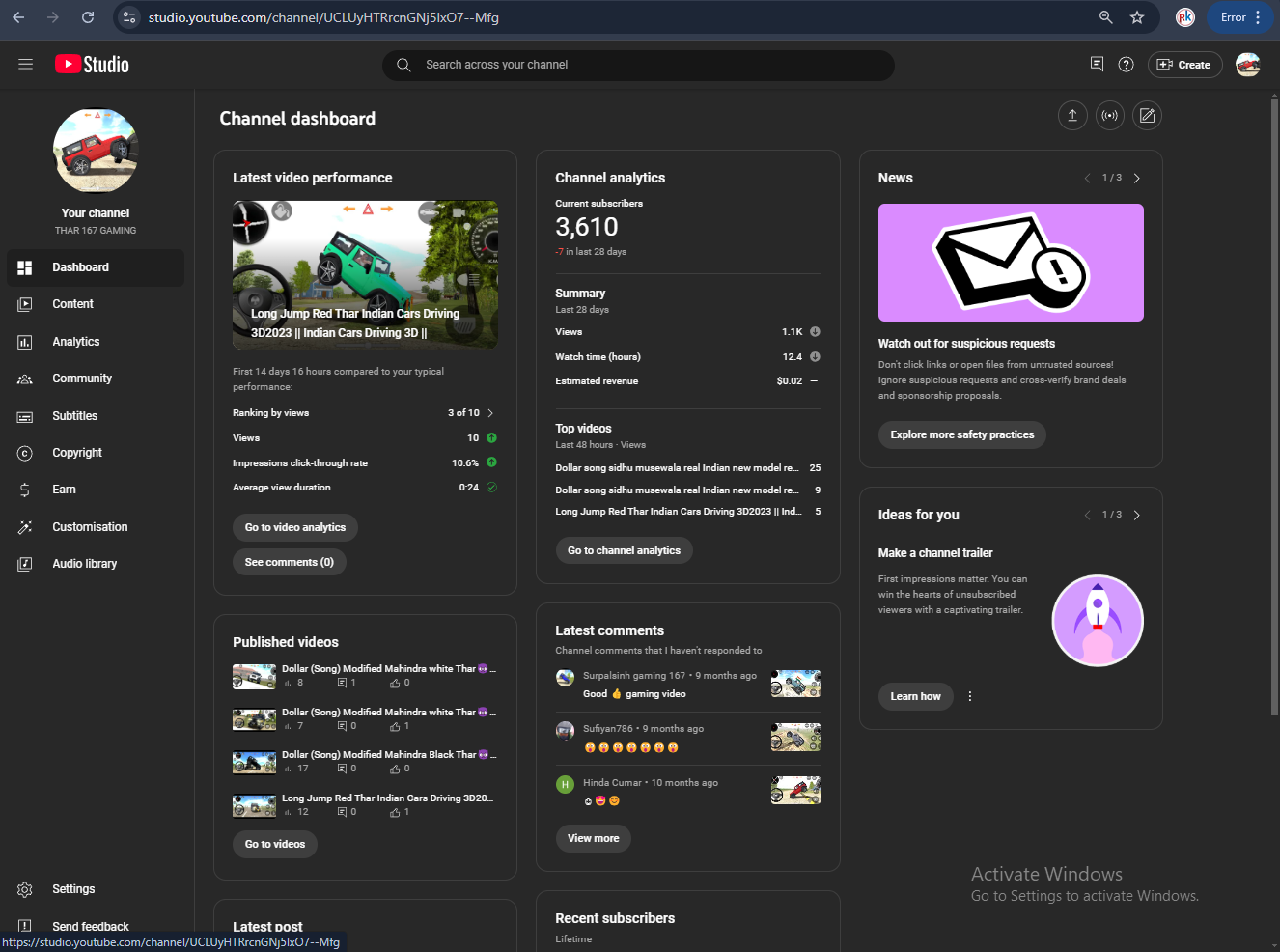
Task: Open the Help question mark icon
Action: (1126, 65)
